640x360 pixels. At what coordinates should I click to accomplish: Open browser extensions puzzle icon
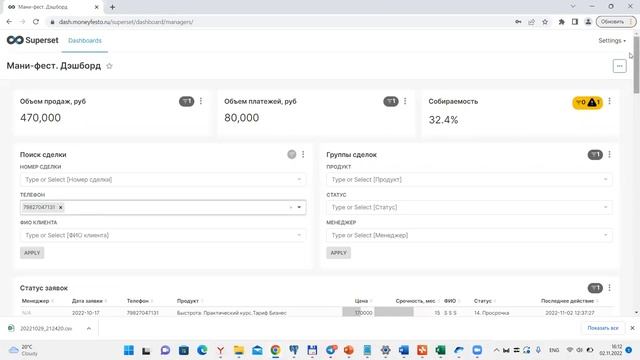(561, 22)
